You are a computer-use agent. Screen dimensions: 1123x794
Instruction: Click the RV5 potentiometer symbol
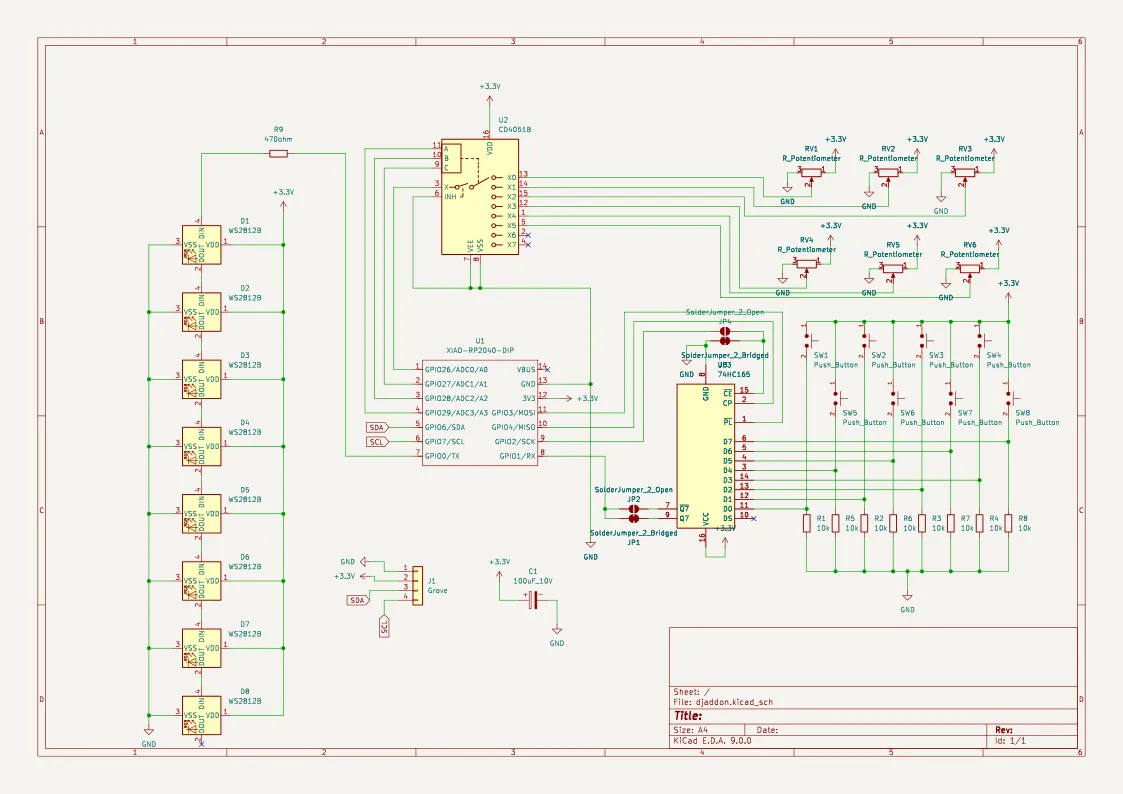[x=892, y=268]
